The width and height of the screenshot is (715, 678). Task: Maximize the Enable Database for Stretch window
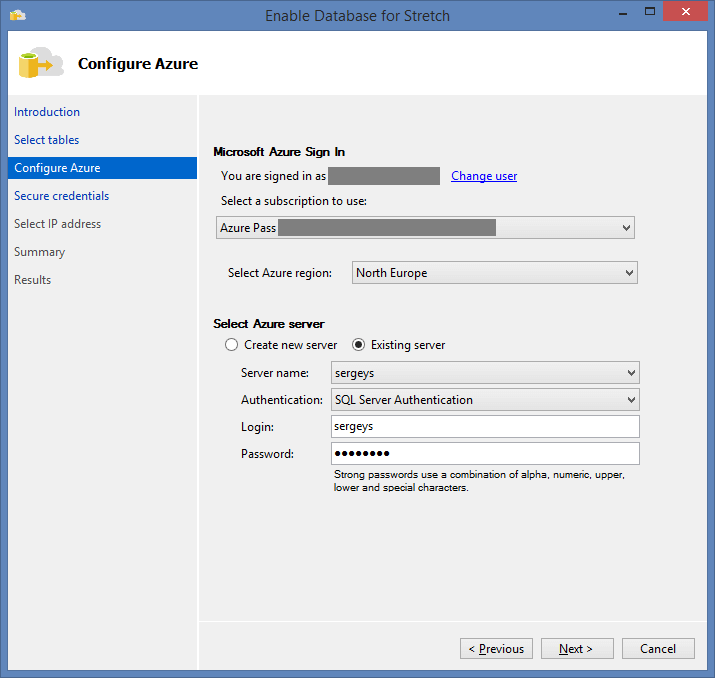click(650, 12)
